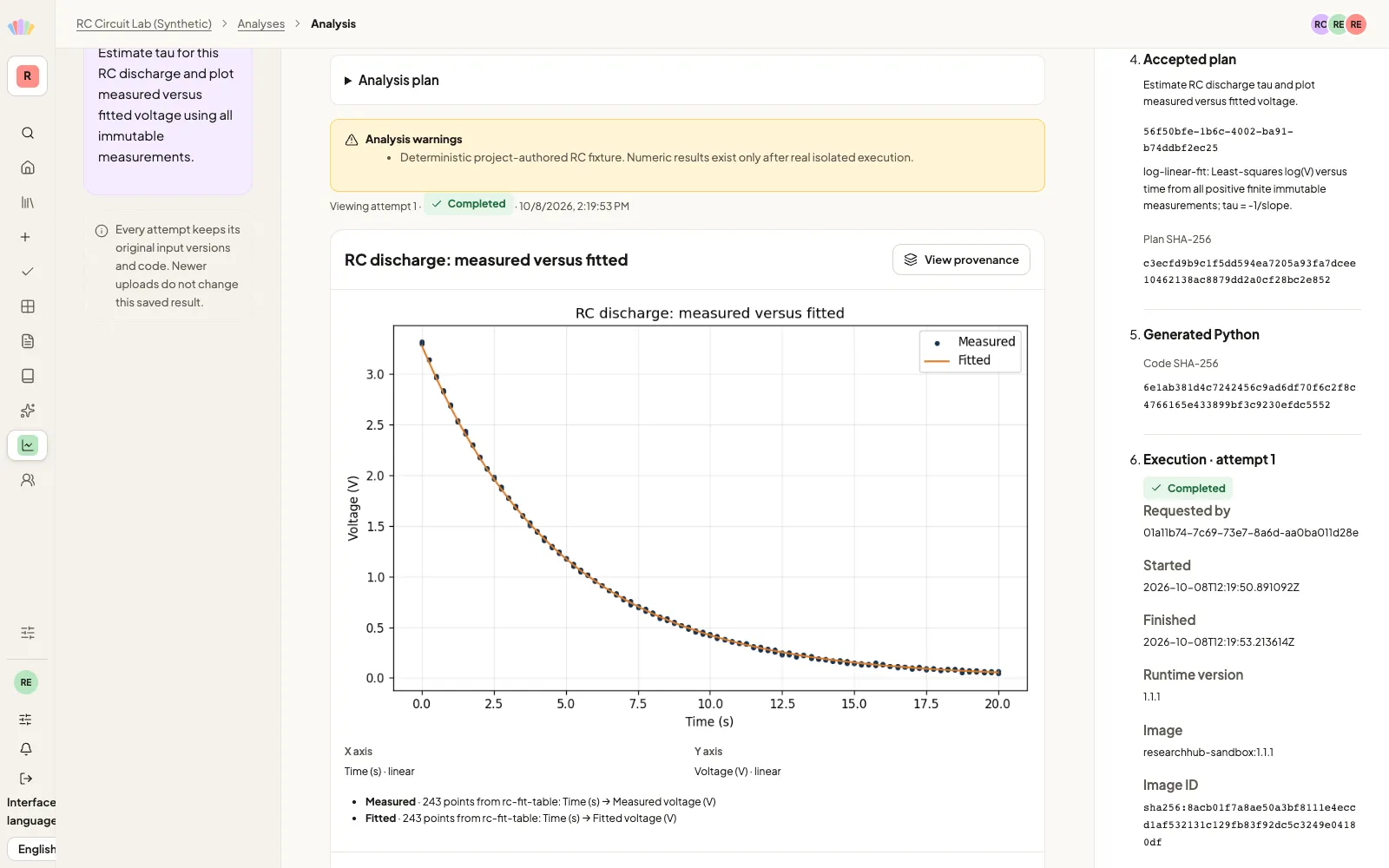Click the Completed badge under Execution attempt 1

point(1188,488)
